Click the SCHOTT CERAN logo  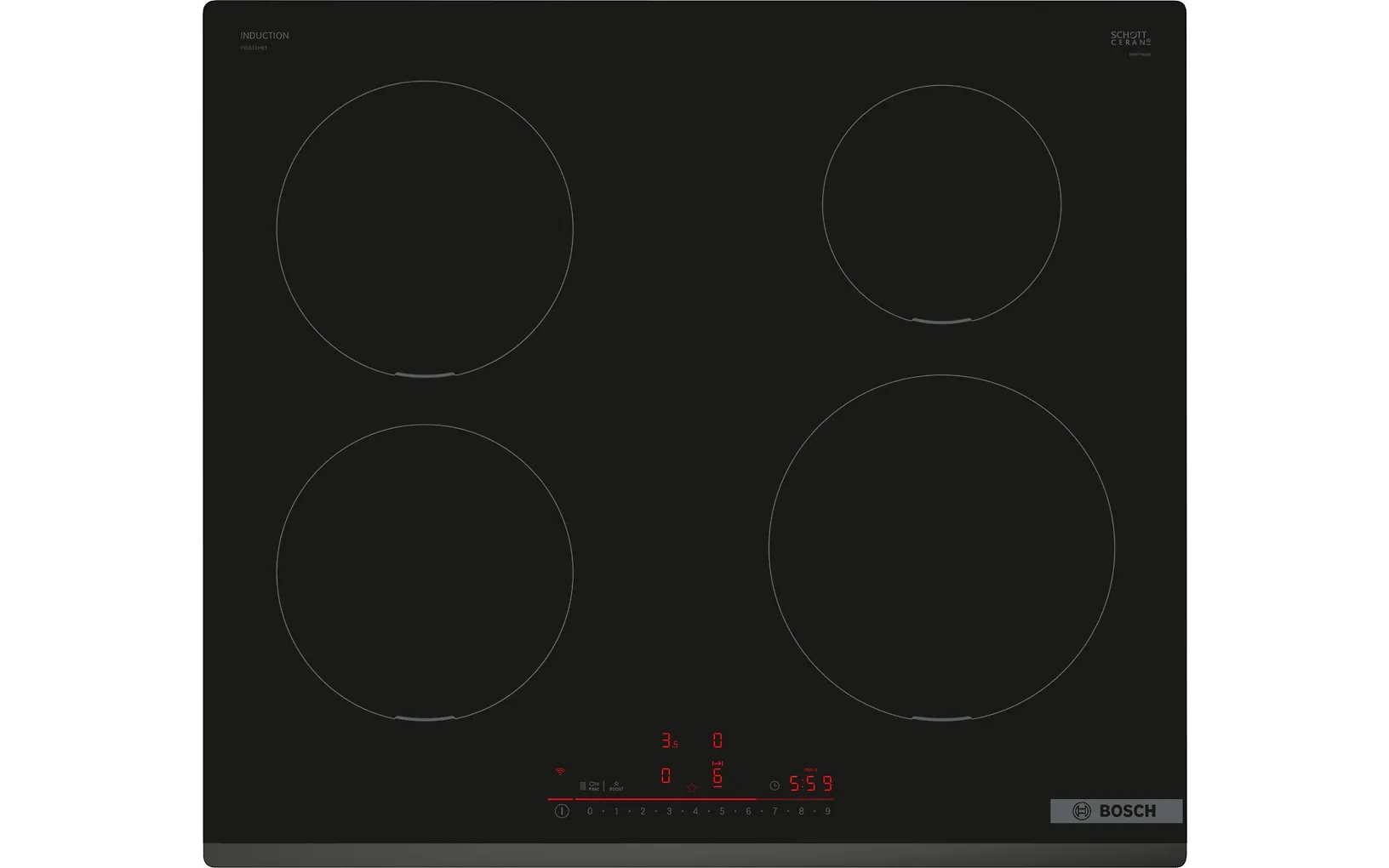1129,39
